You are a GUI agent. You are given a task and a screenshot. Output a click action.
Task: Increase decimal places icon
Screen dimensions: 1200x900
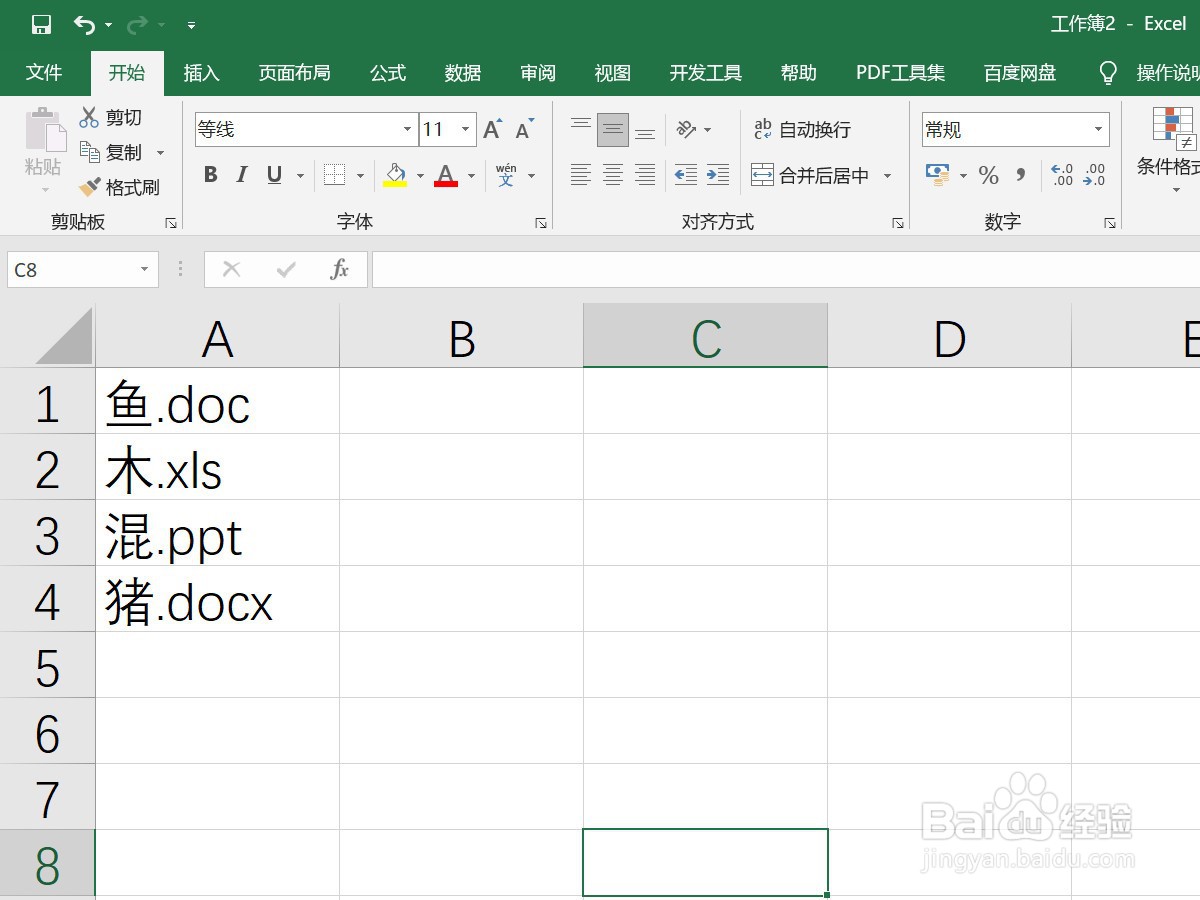tap(1061, 176)
